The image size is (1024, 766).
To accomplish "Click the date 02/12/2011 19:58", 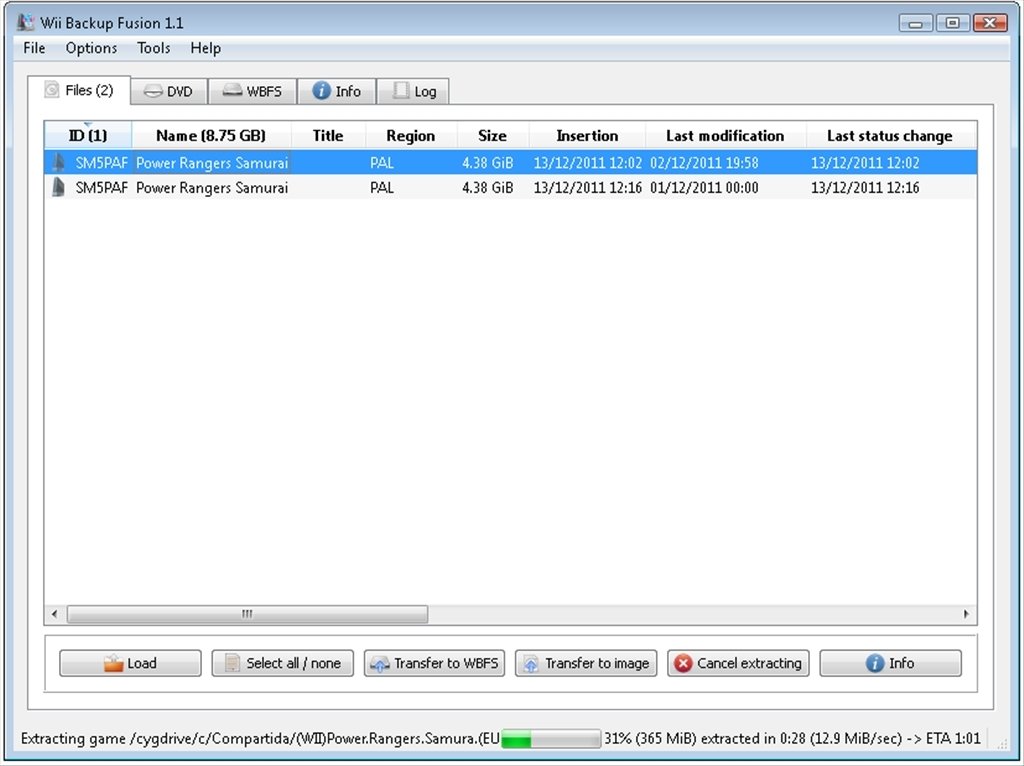I will click(x=704, y=163).
